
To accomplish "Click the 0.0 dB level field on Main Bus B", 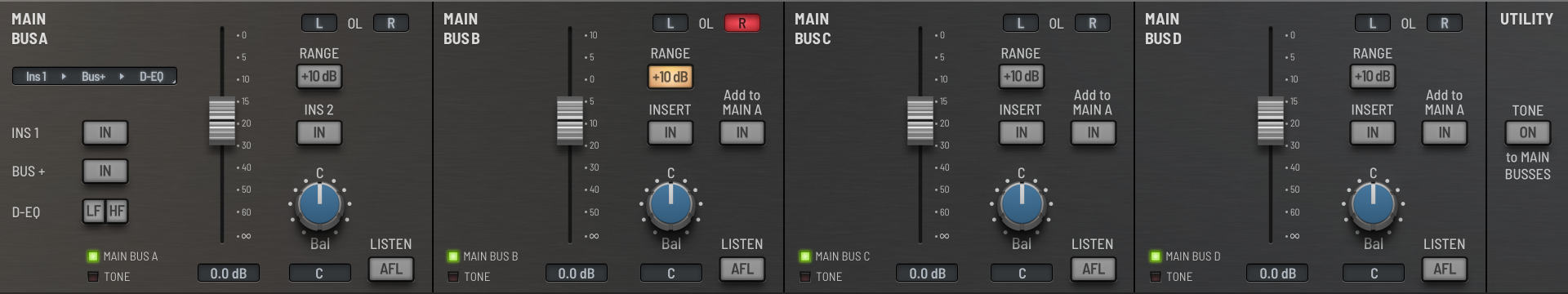I will (577, 273).
